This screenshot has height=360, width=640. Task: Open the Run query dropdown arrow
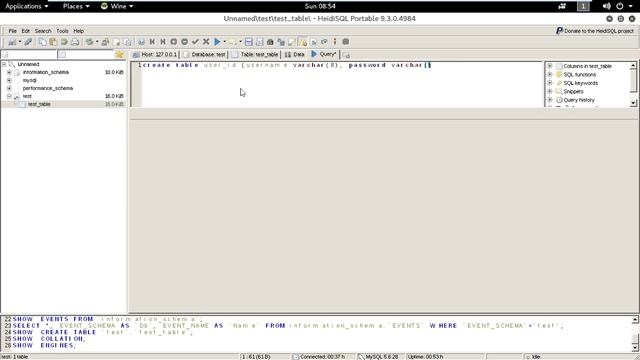pyautogui.click(x=224, y=42)
